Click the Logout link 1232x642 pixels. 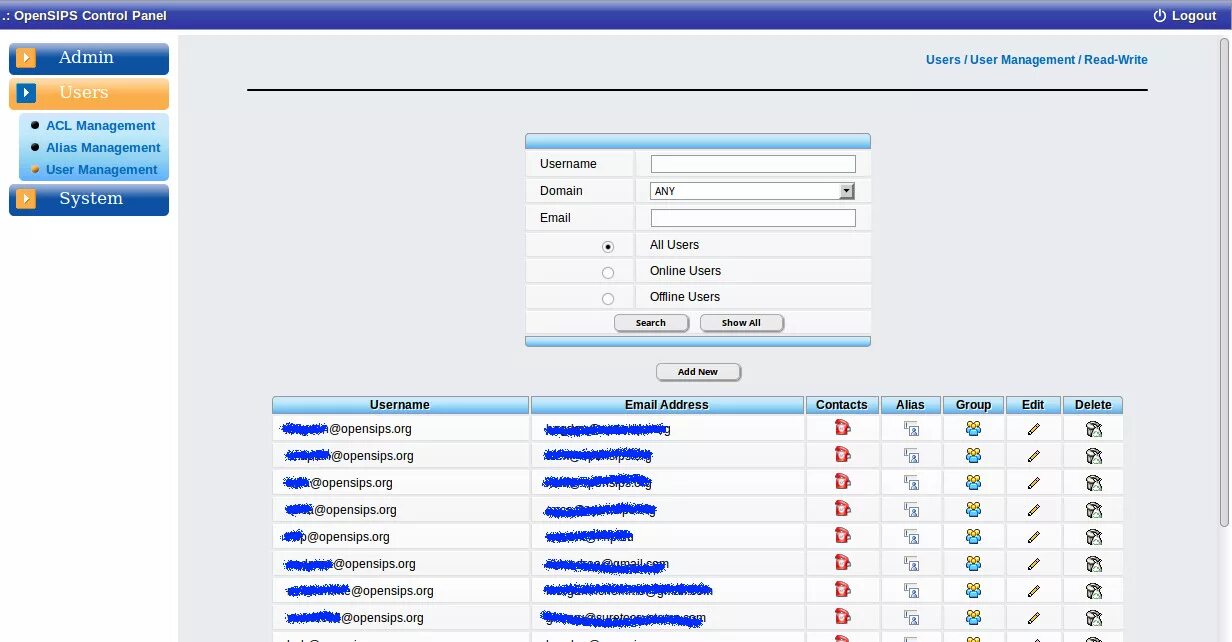click(x=1194, y=15)
